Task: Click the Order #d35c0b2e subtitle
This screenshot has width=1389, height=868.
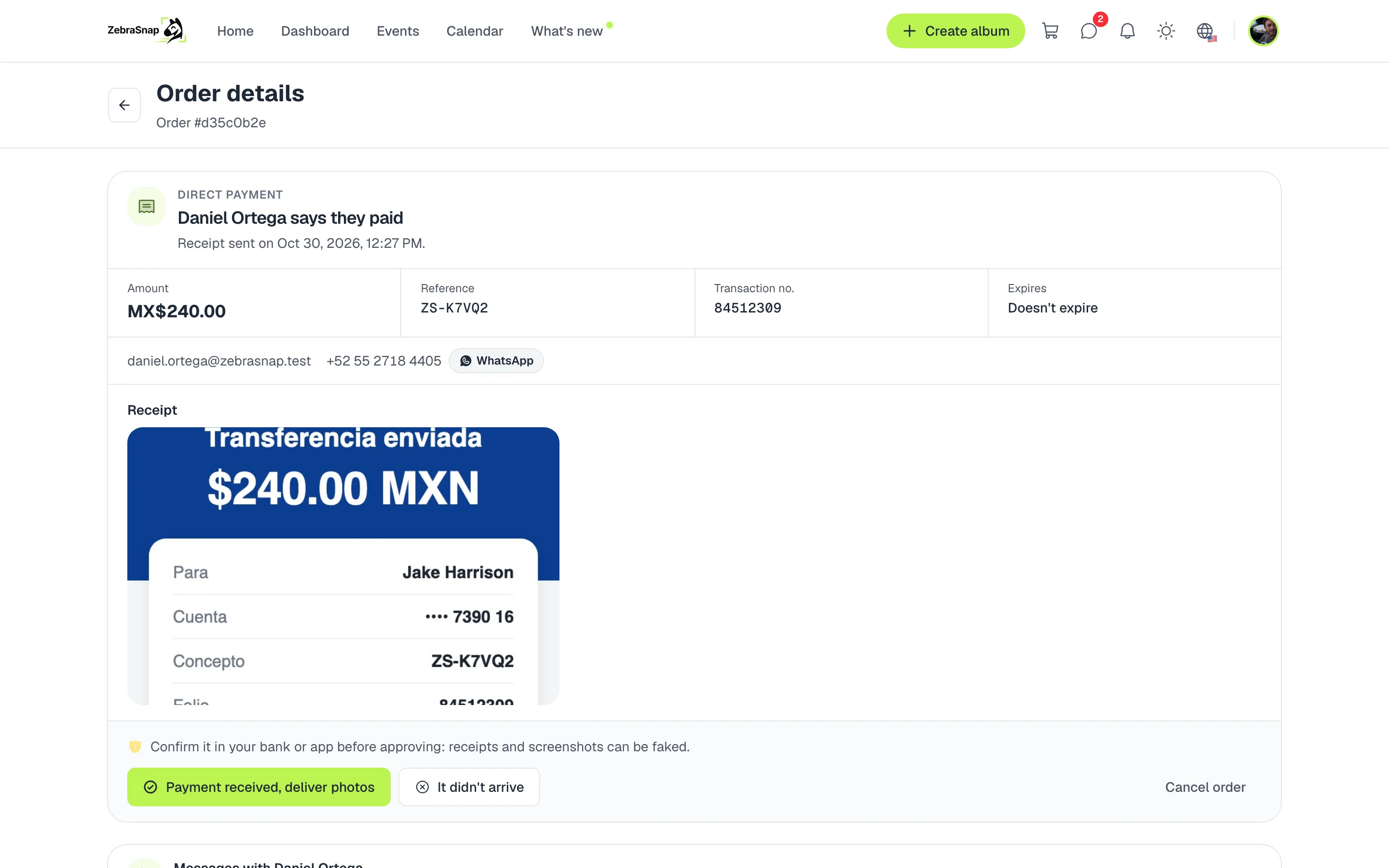Action: coord(211,122)
